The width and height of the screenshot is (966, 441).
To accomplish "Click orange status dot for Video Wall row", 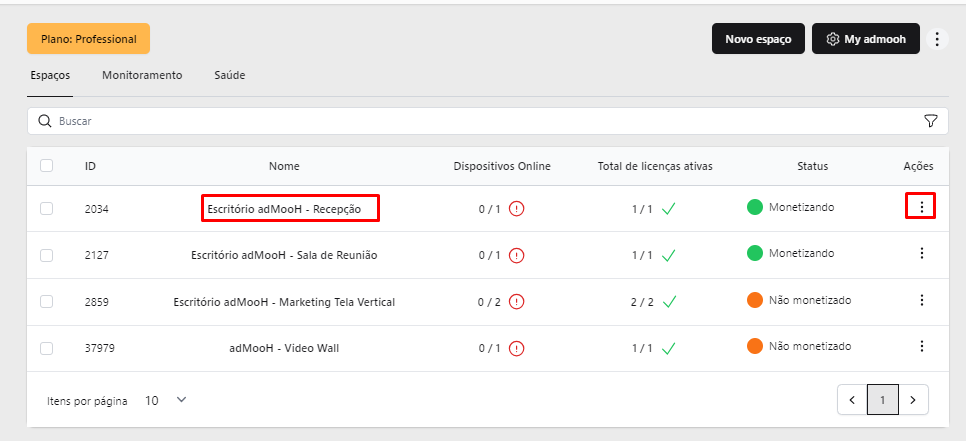I will (x=755, y=346).
